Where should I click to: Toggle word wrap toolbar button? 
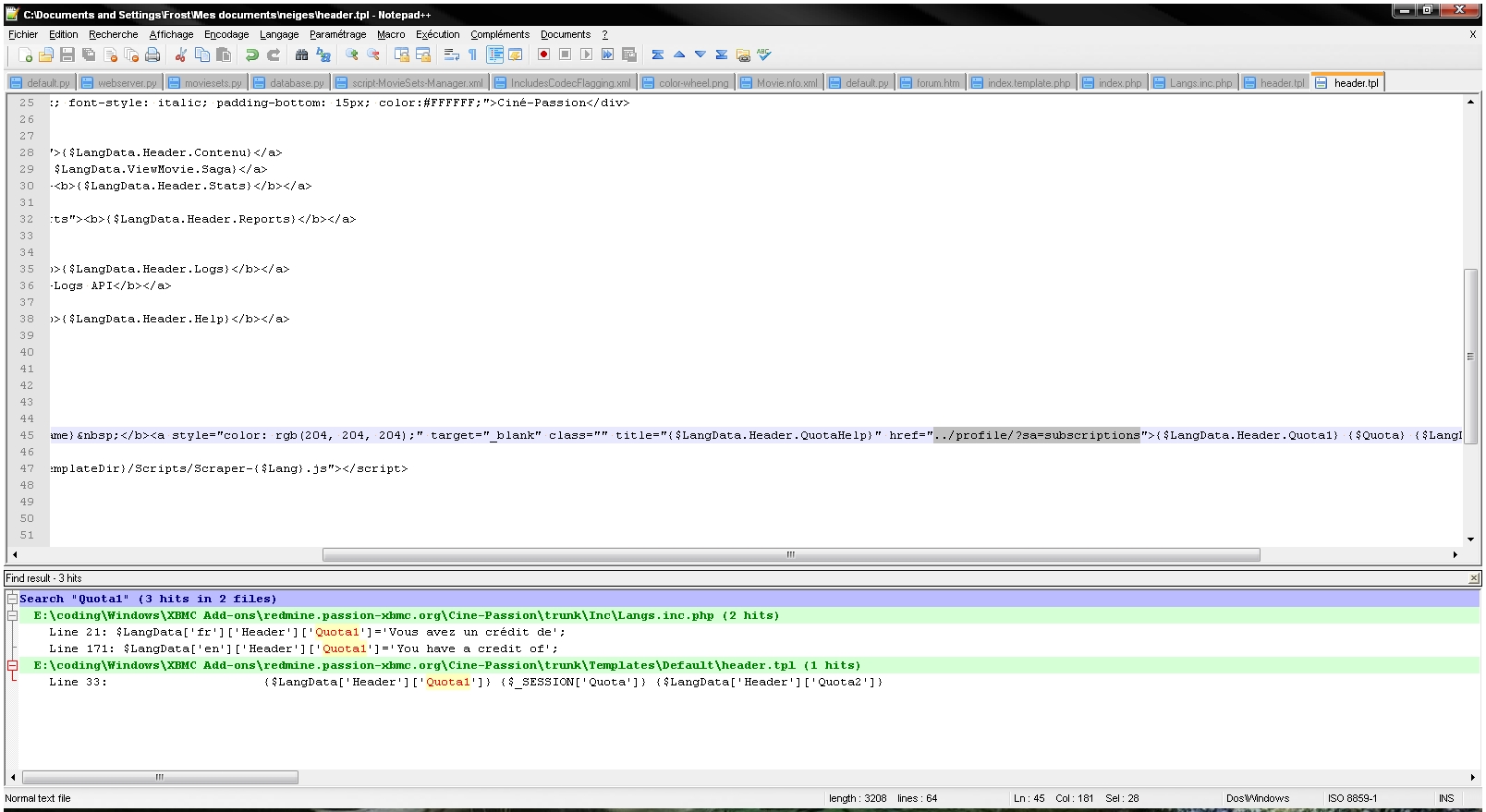(x=452, y=55)
